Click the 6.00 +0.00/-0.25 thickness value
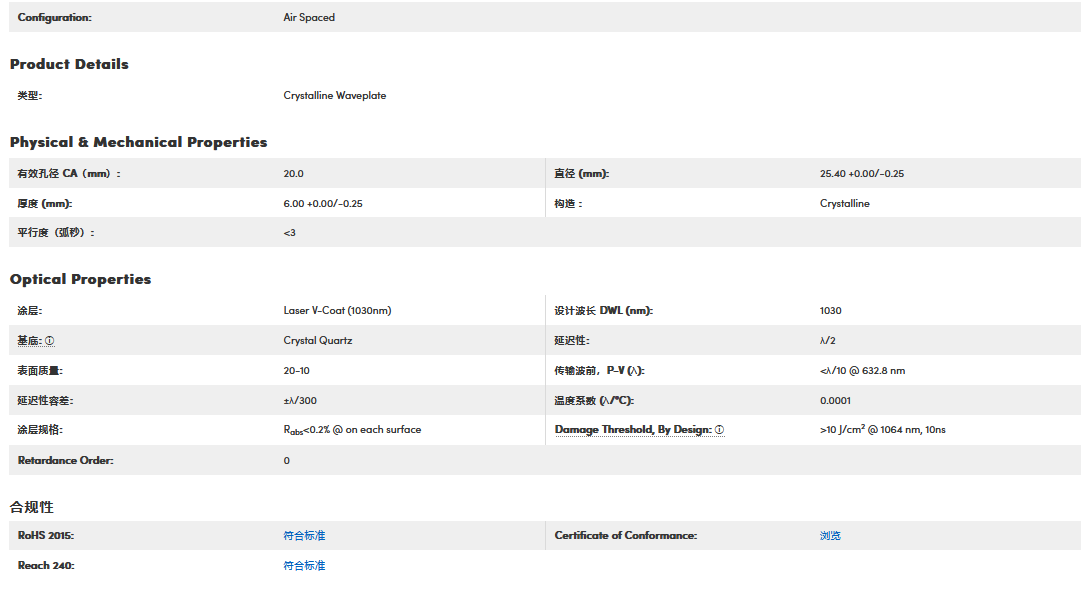This screenshot has width=1088, height=596. (x=322, y=204)
